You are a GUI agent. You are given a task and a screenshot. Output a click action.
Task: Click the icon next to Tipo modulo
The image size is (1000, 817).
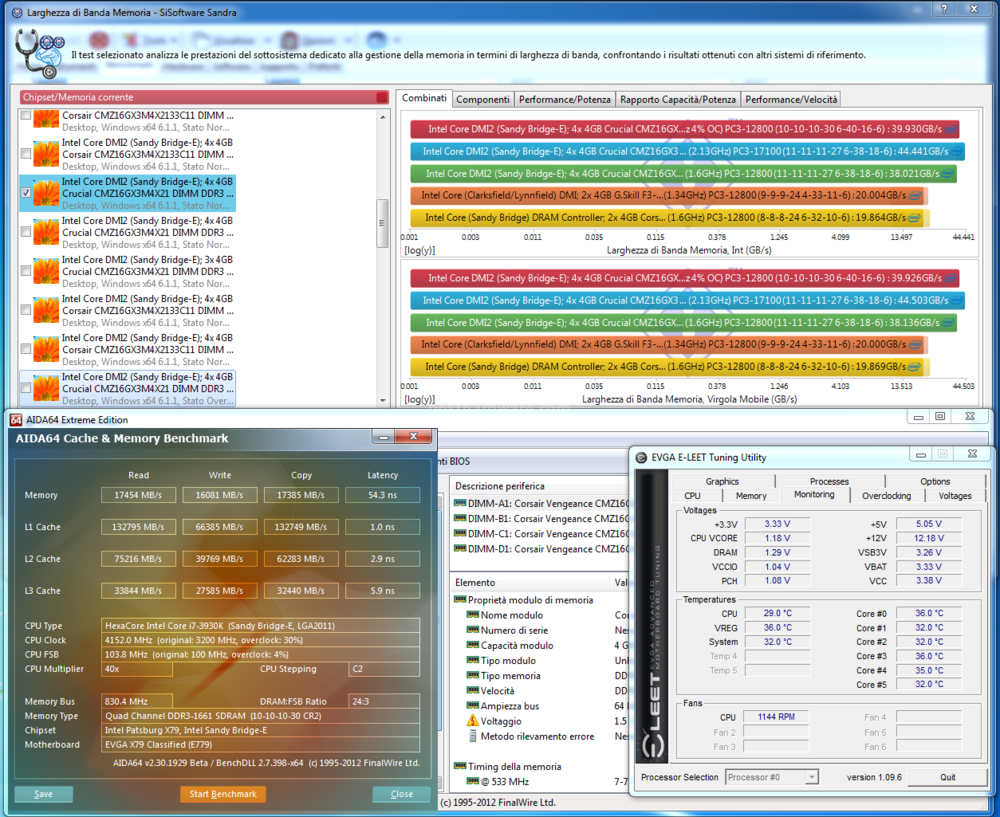click(x=473, y=661)
